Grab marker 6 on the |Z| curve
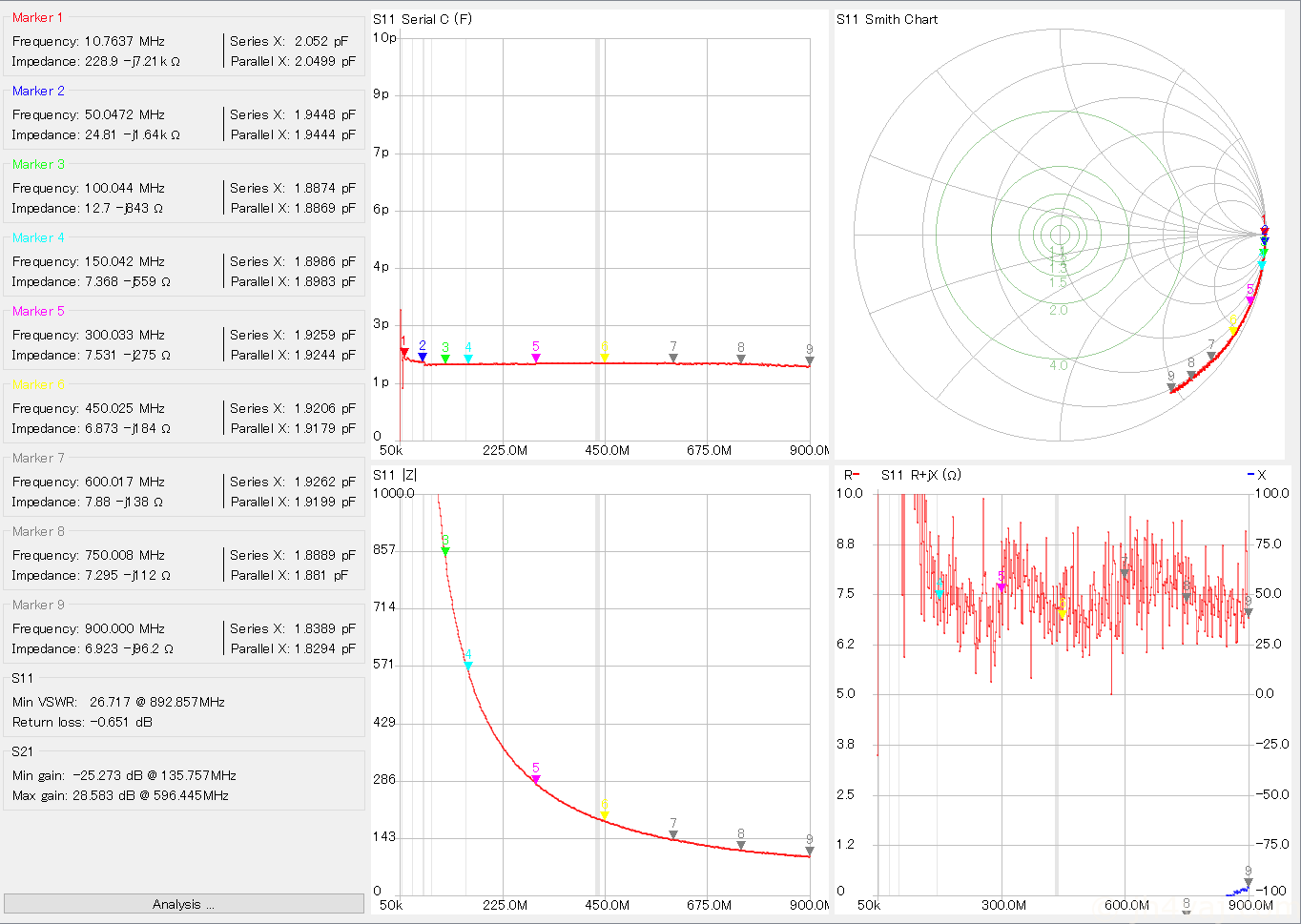1301x924 pixels. click(605, 816)
